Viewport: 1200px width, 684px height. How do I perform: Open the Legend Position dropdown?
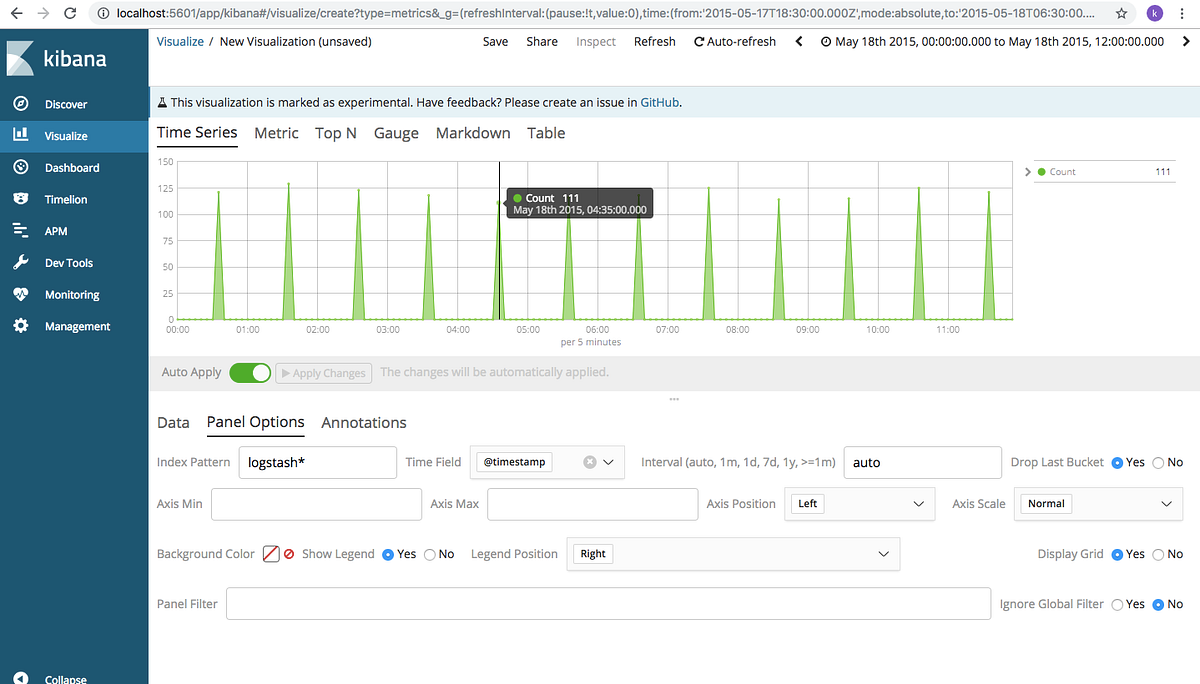(x=733, y=553)
